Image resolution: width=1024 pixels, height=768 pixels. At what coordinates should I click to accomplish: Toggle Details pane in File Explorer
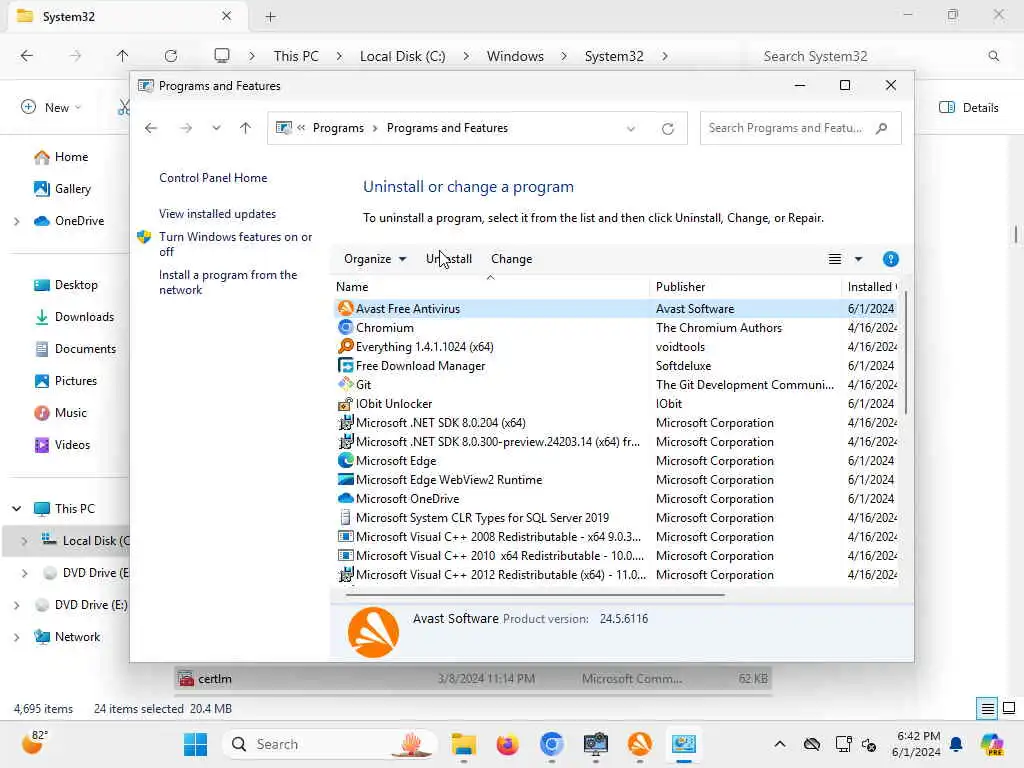point(968,108)
